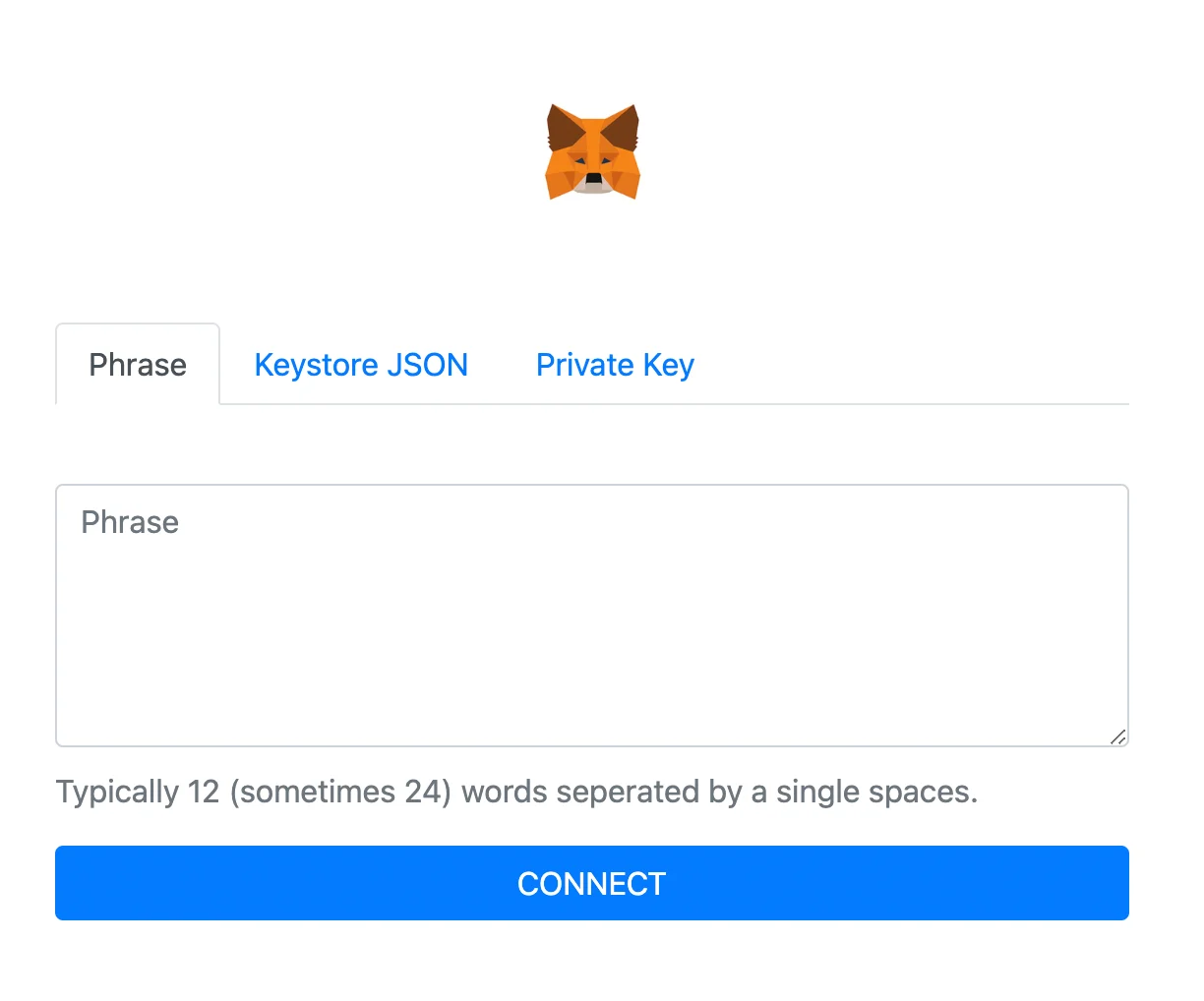
Task: Click the fox logo's black nose
Action: (x=593, y=179)
